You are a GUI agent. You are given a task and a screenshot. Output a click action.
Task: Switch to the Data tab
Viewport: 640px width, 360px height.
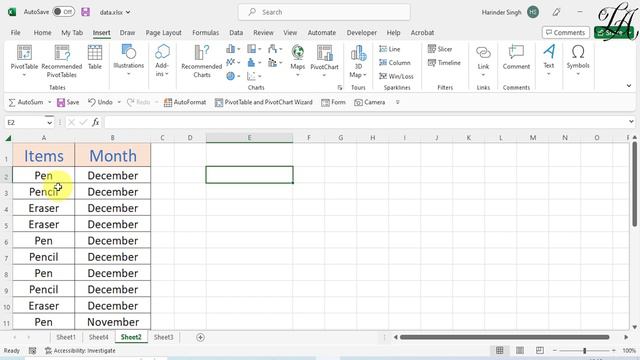236,33
